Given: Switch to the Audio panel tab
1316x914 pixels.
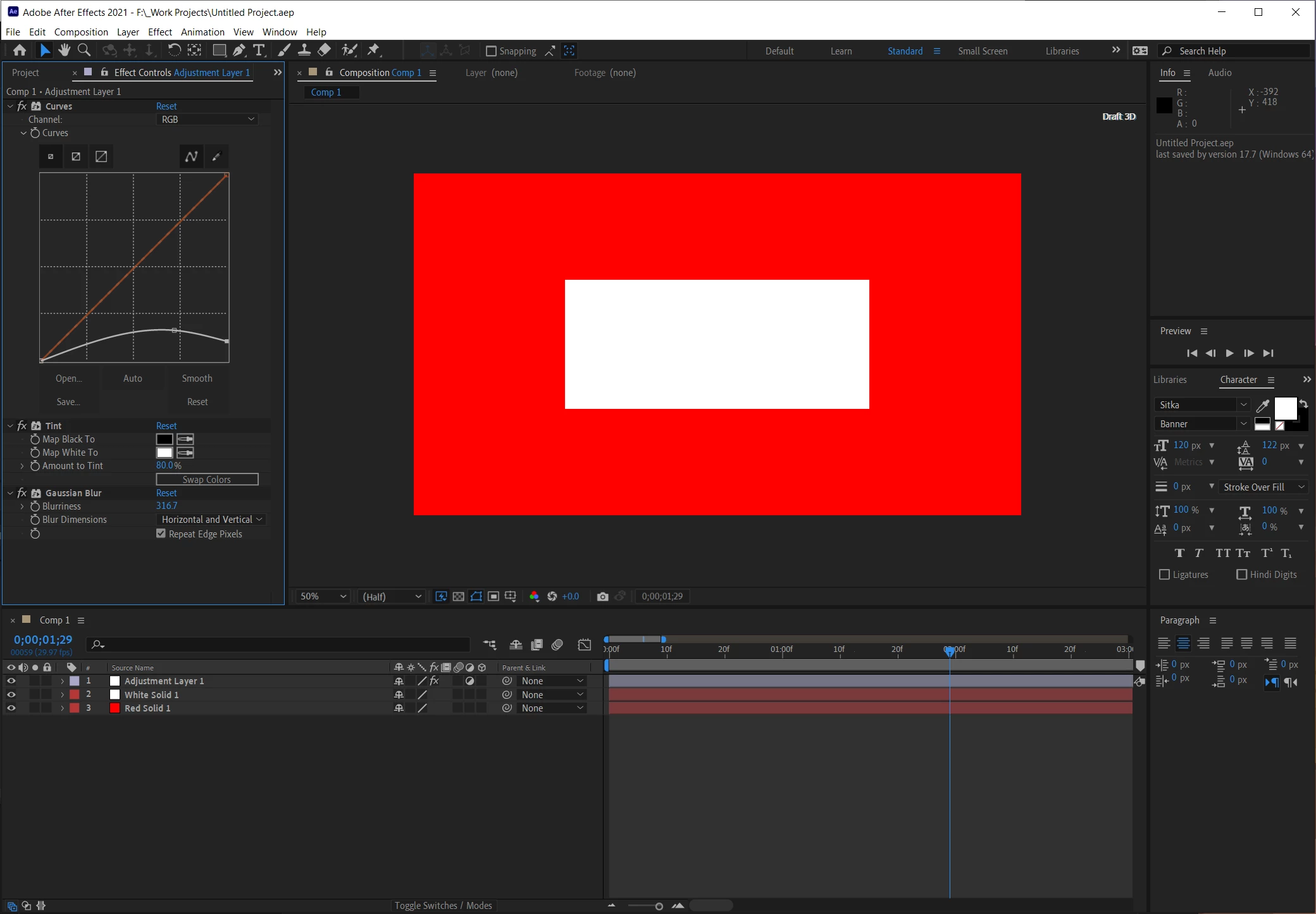Looking at the screenshot, I should [1219, 73].
